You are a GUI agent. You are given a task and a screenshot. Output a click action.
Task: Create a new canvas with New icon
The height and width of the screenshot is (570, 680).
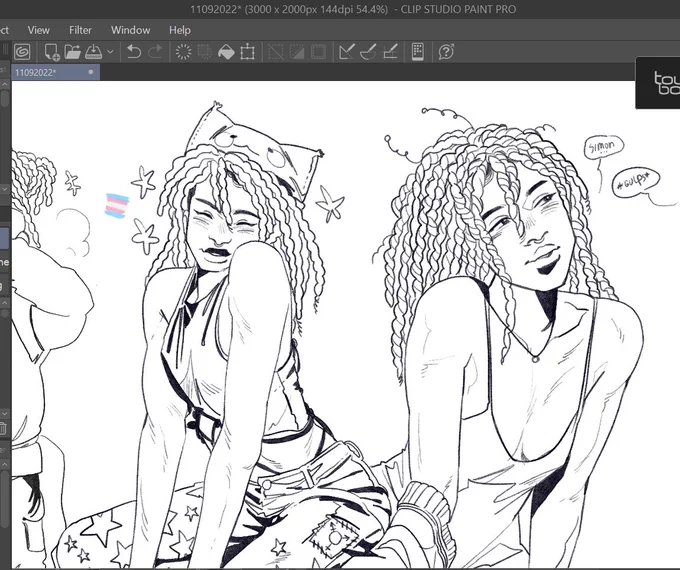pyautogui.click(x=52, y=52)
